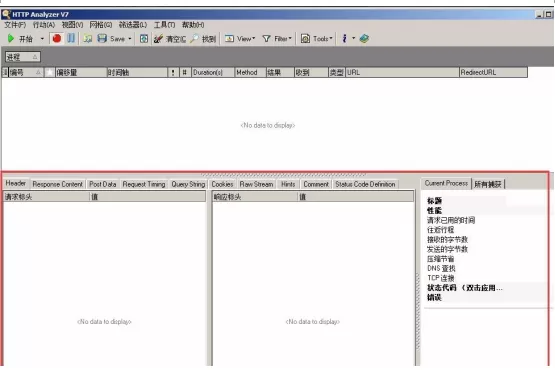Viewport: 555px width, 370px height.
Task: Switch to the Hints tab
Action: click(288, 184)
